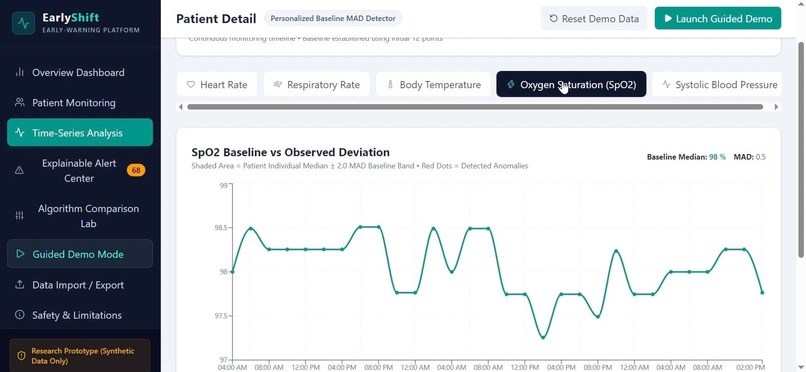The width and height of the screenshot is (806, 372).
Task: Click the right arrow of the tabs scrollbar
Action: (776, 107)
